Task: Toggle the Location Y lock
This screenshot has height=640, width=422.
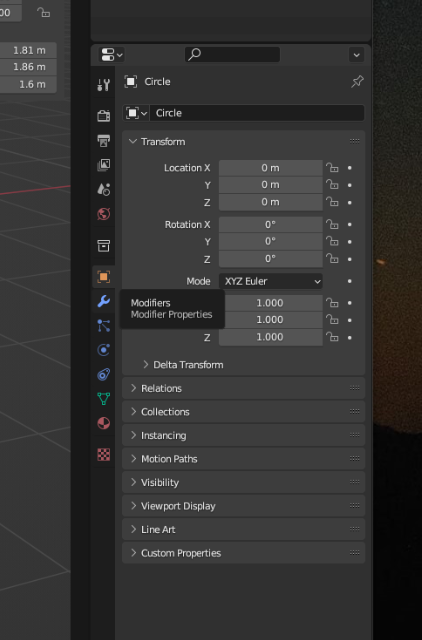Action: click(x=332, y=185)
